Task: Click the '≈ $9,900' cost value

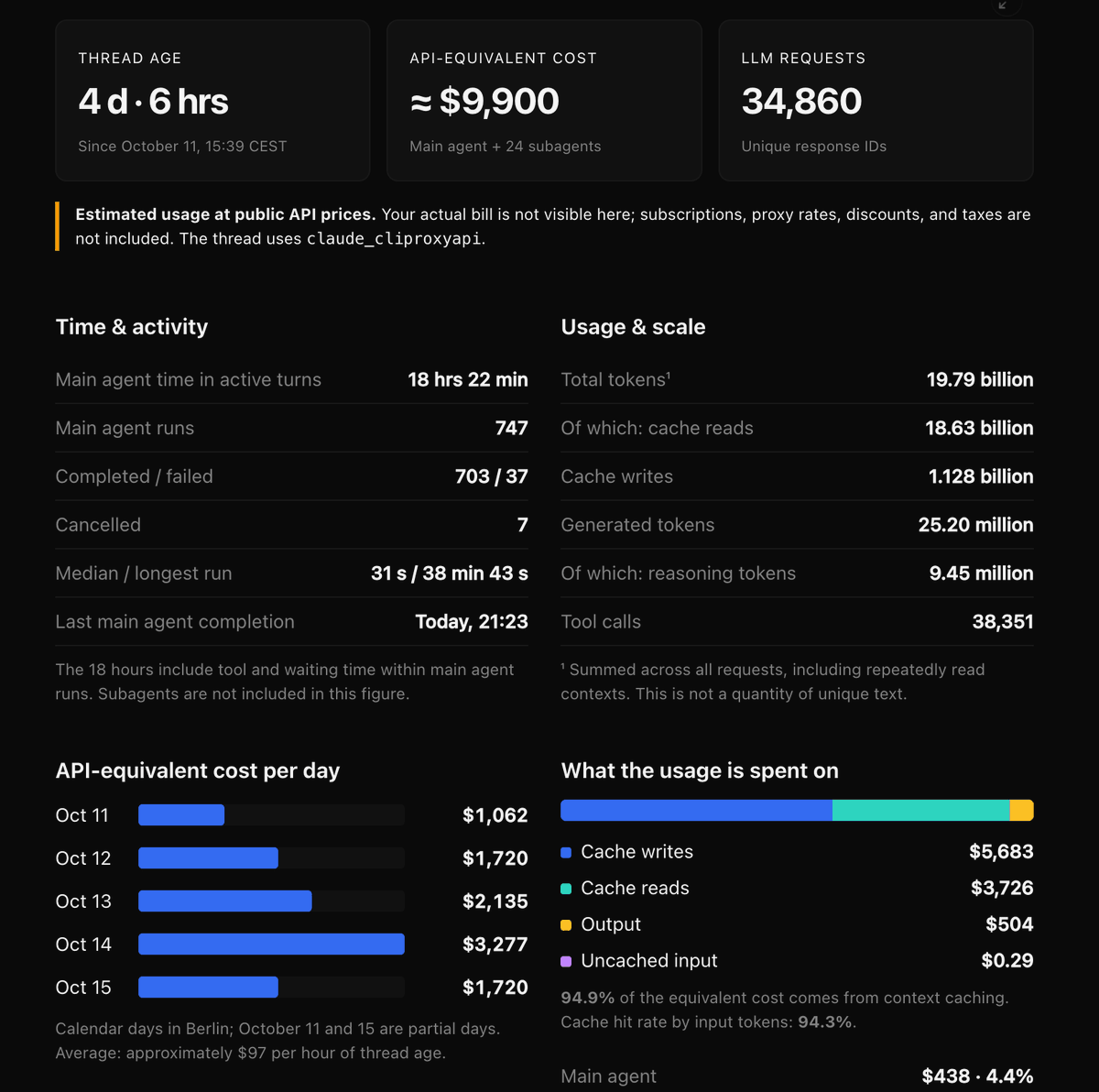Action: coord(484,102)
